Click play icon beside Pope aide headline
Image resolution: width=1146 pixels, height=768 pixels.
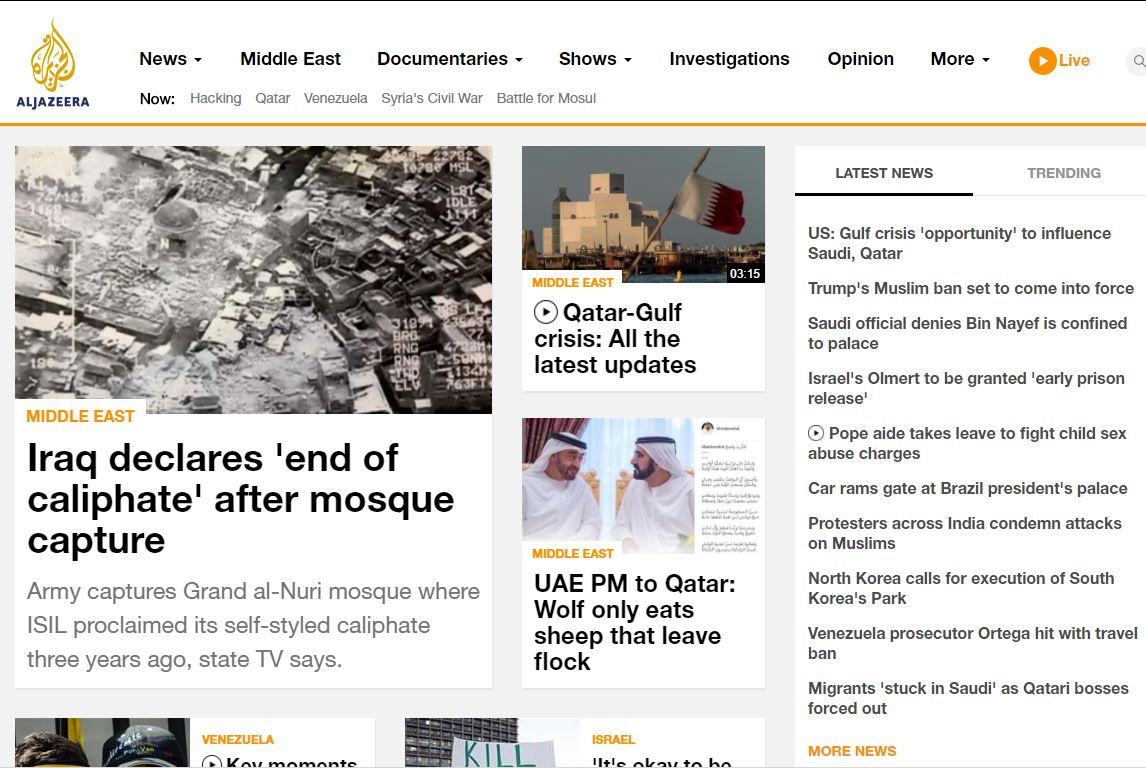tap(816, 433)
